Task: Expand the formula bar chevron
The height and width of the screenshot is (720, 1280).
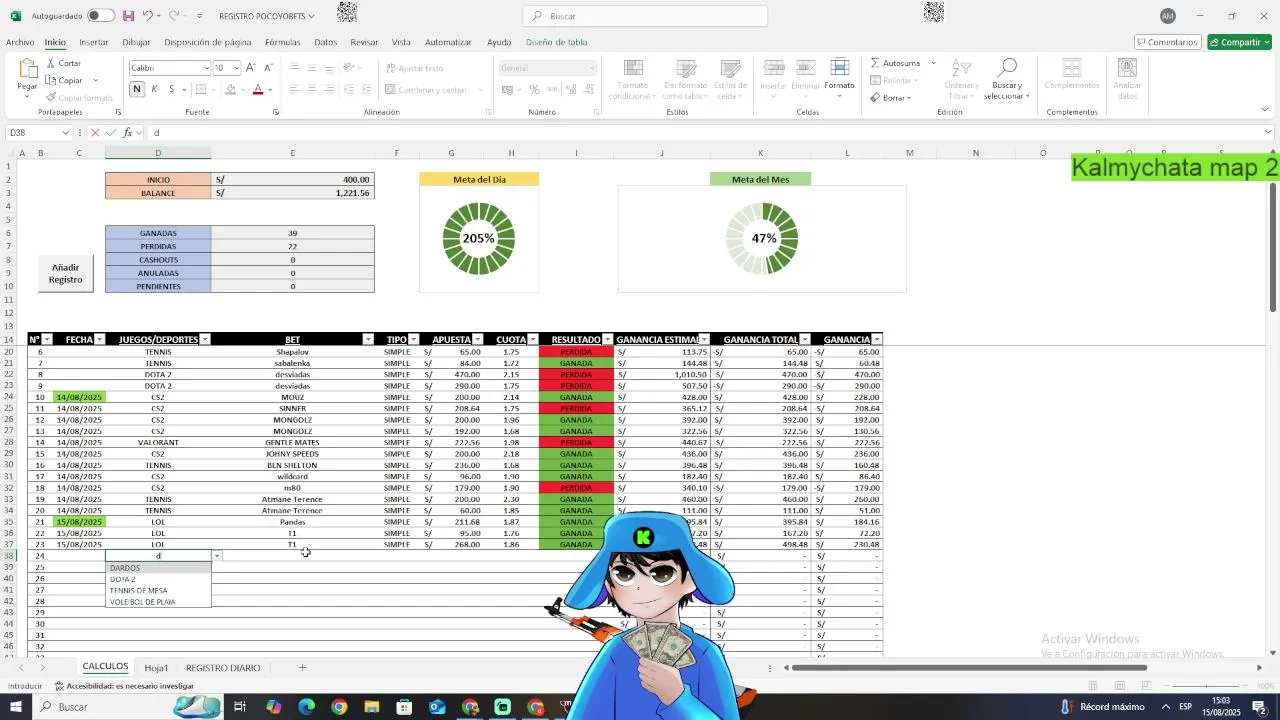Action: point(1268,132)
